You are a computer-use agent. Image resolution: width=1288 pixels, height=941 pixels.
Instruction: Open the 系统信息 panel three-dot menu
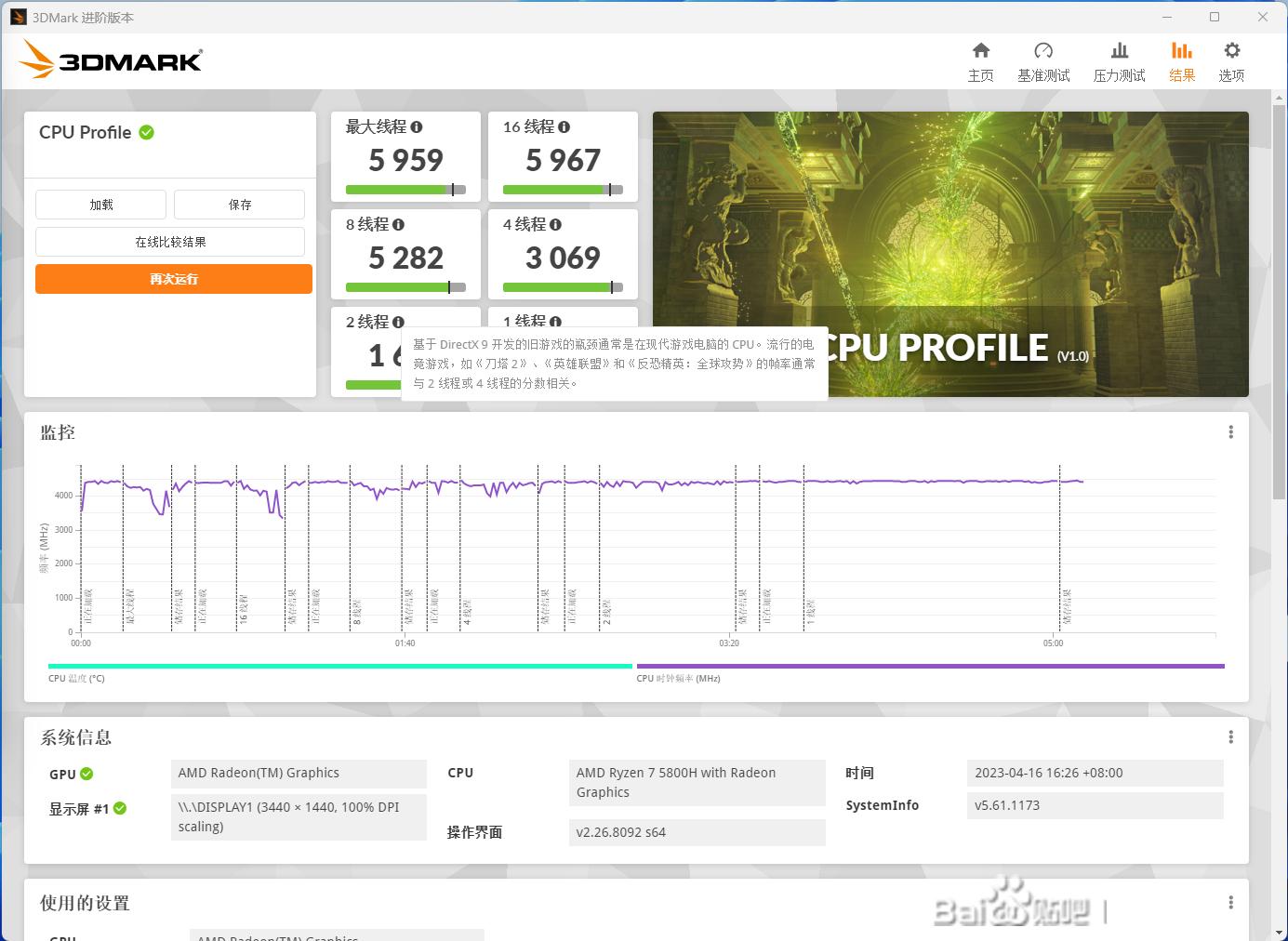pos(1230,737)
